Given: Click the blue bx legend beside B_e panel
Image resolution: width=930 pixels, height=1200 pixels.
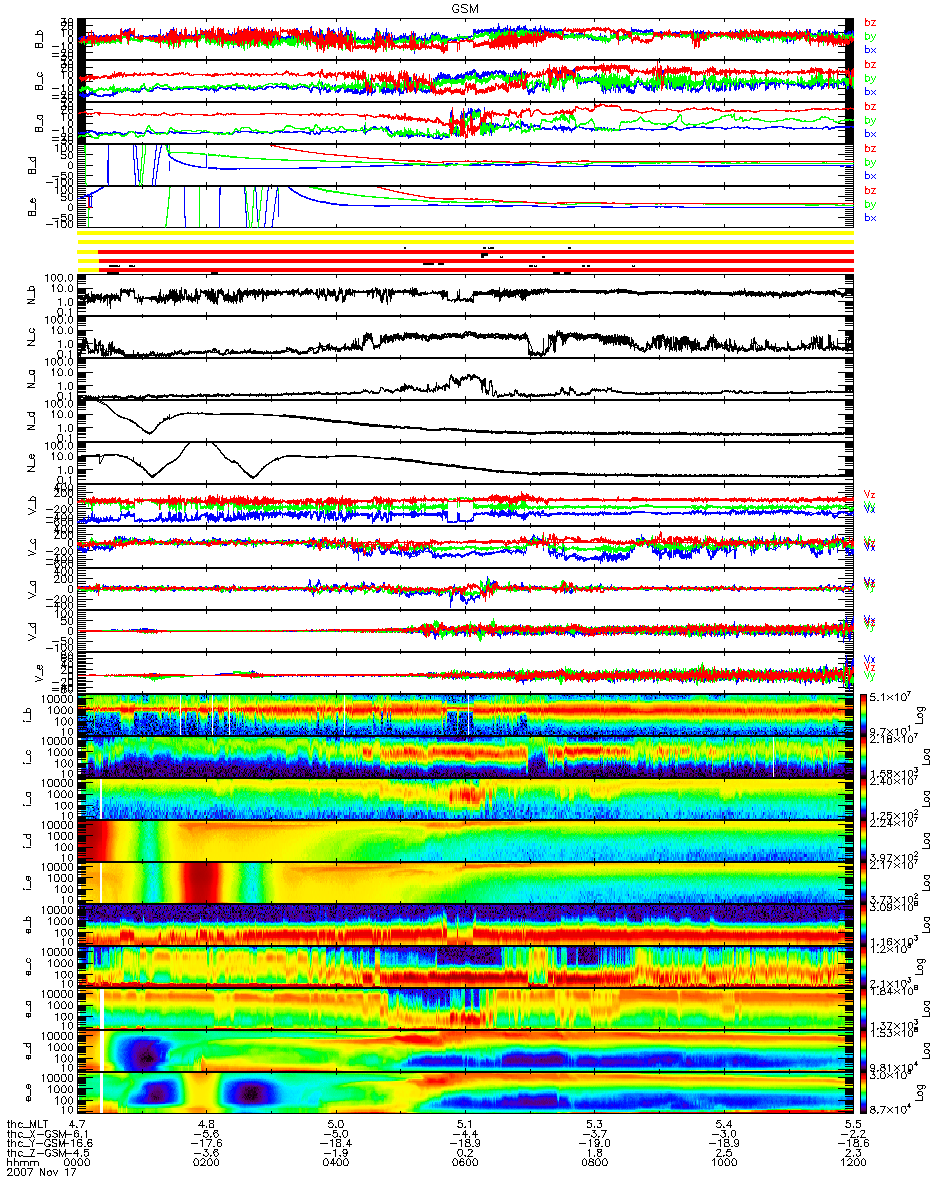Looking at the screenshot, I should point(870,217).
